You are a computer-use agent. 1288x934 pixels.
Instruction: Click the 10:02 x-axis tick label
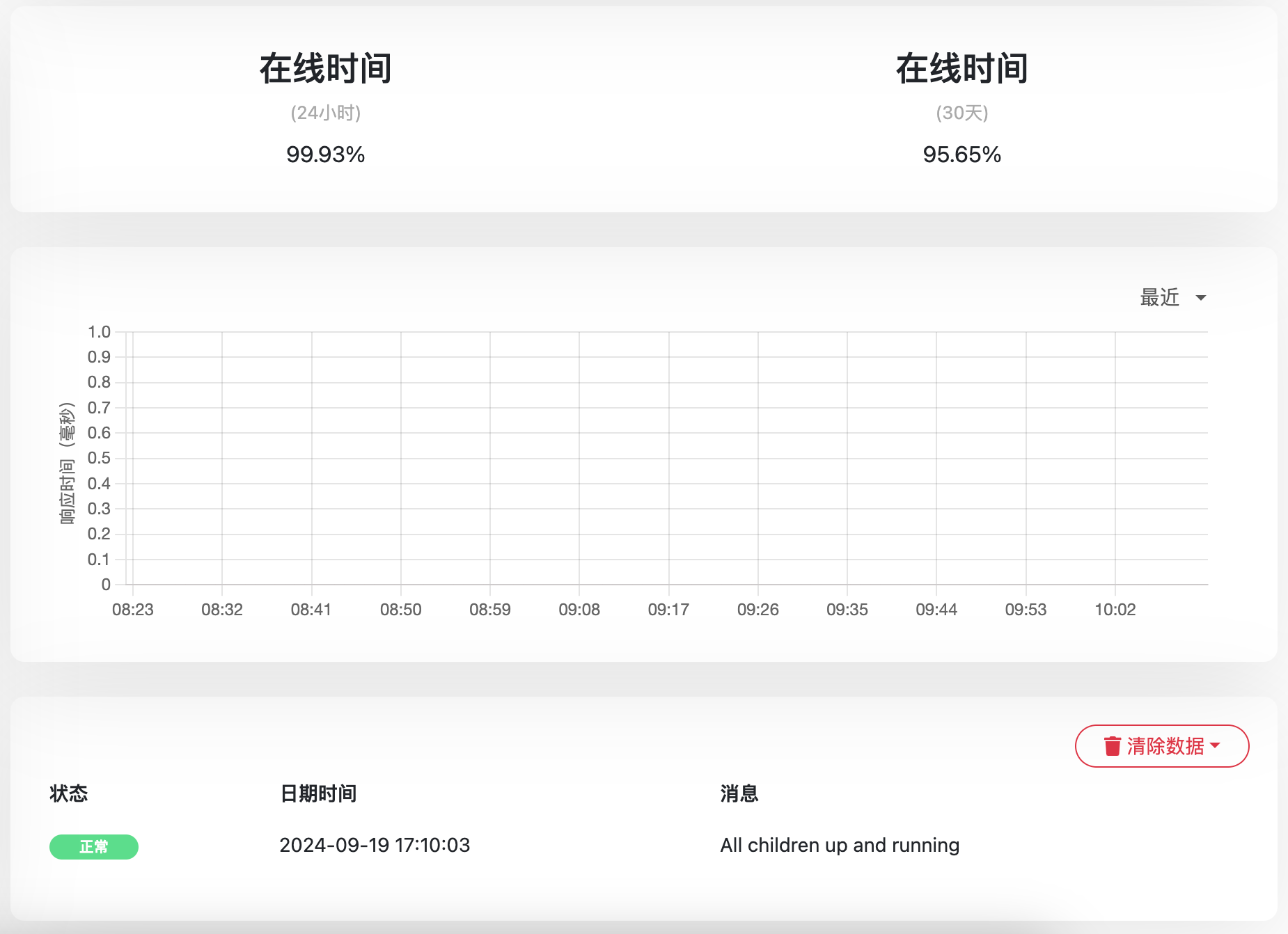1115,610
